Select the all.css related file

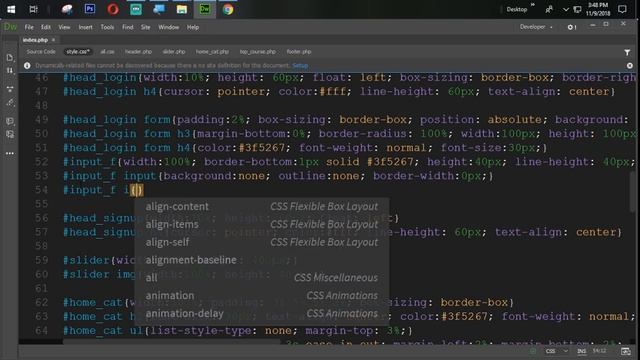pos(107,52)
